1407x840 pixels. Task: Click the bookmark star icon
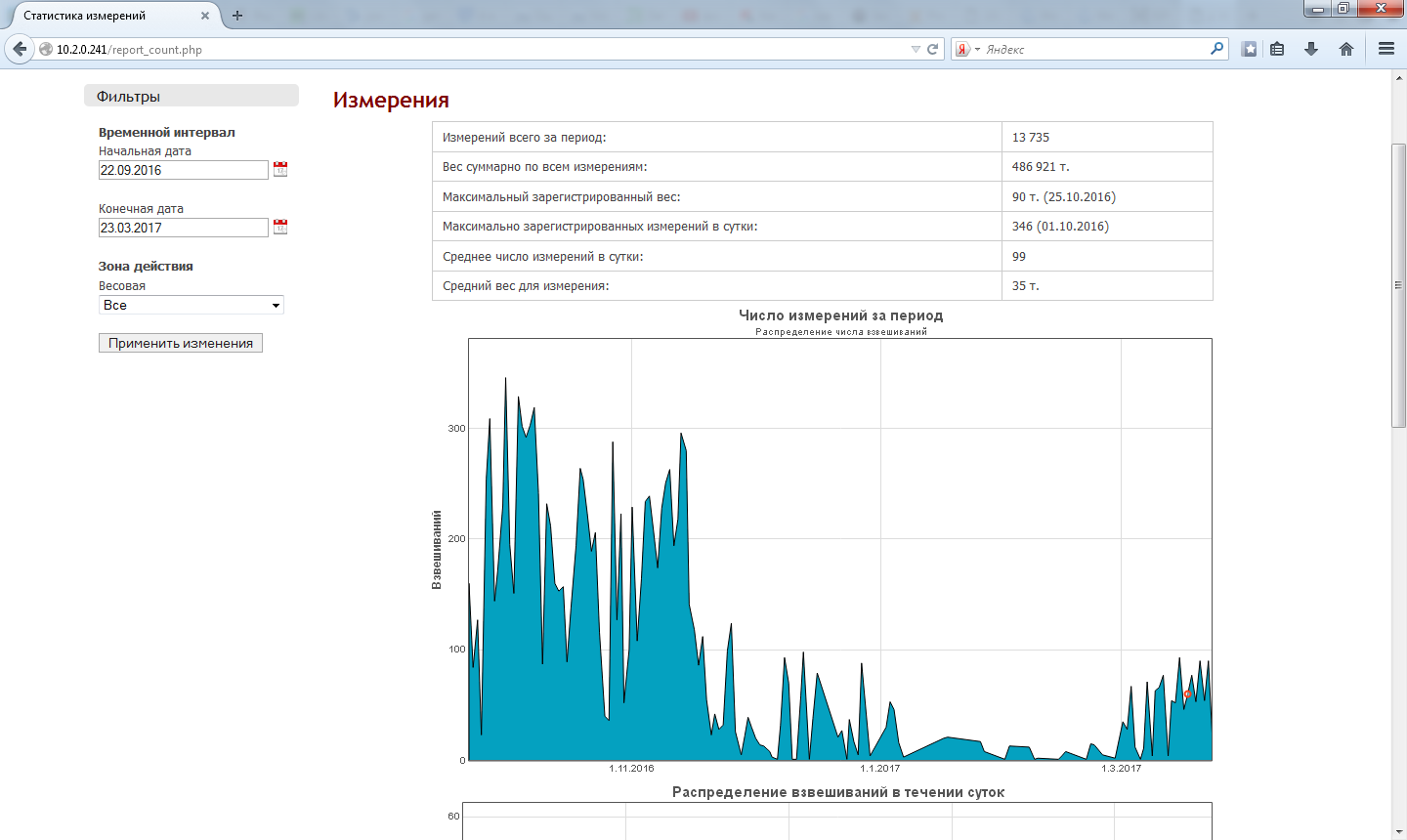1249,49
